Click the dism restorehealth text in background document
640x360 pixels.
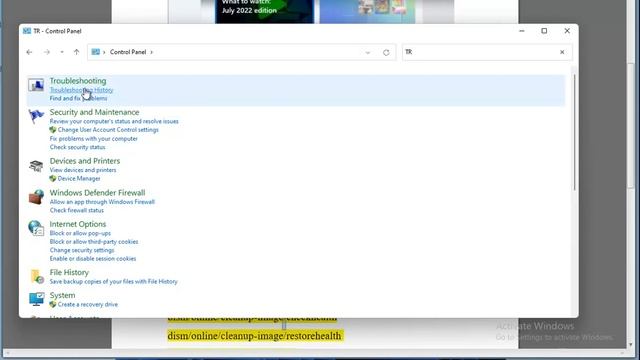pos(255,336)
